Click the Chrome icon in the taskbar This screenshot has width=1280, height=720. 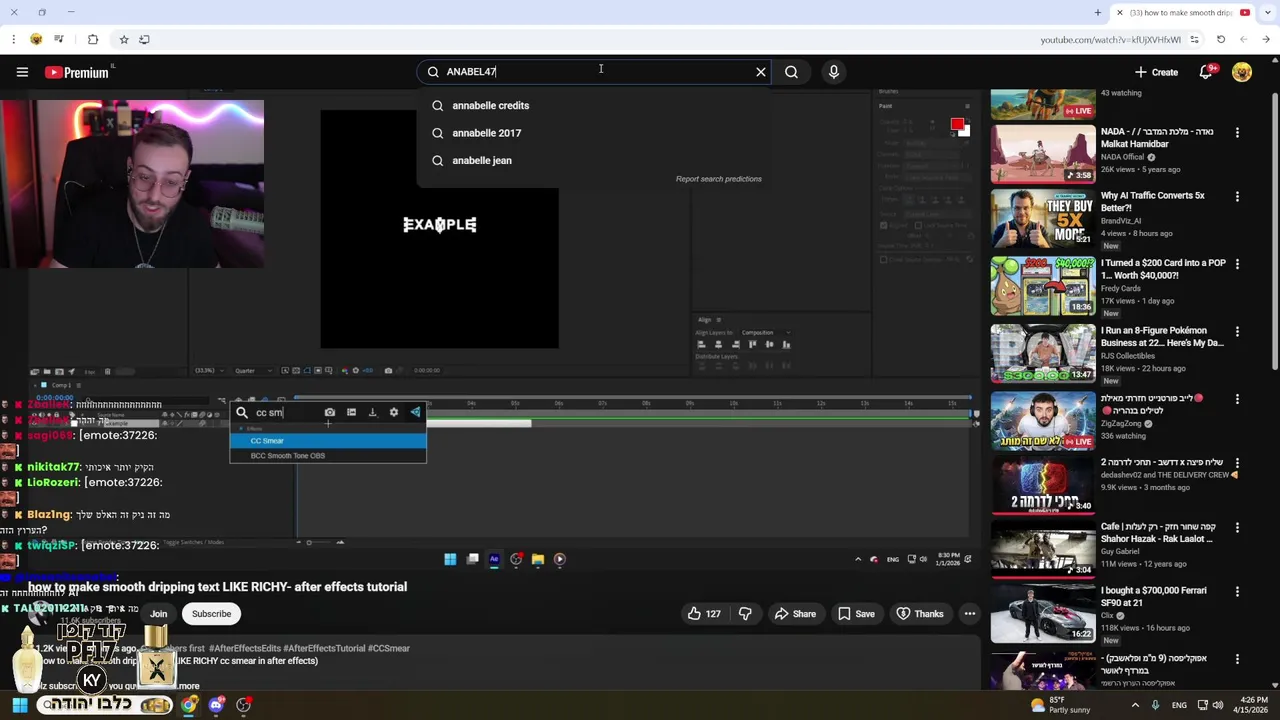(x=189, y=705)
